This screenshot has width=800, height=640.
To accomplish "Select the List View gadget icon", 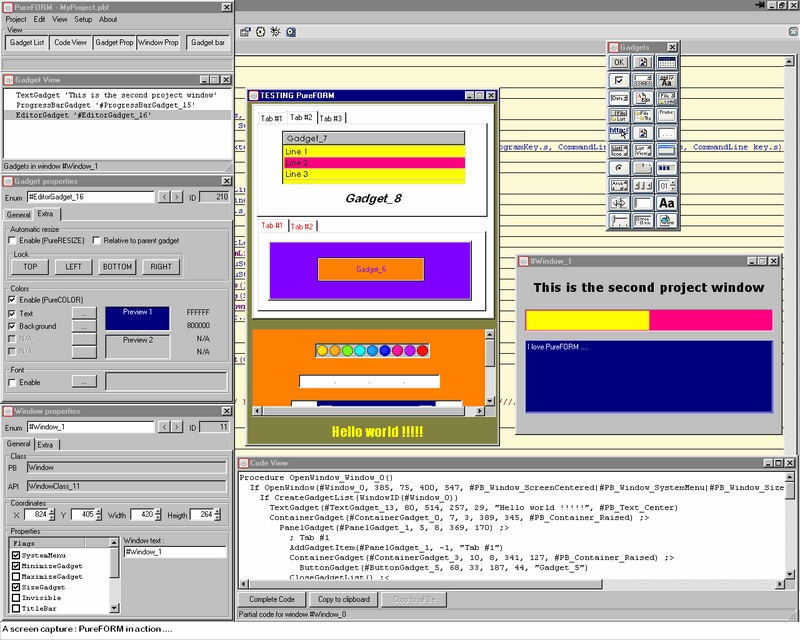I will pos(643,151).
